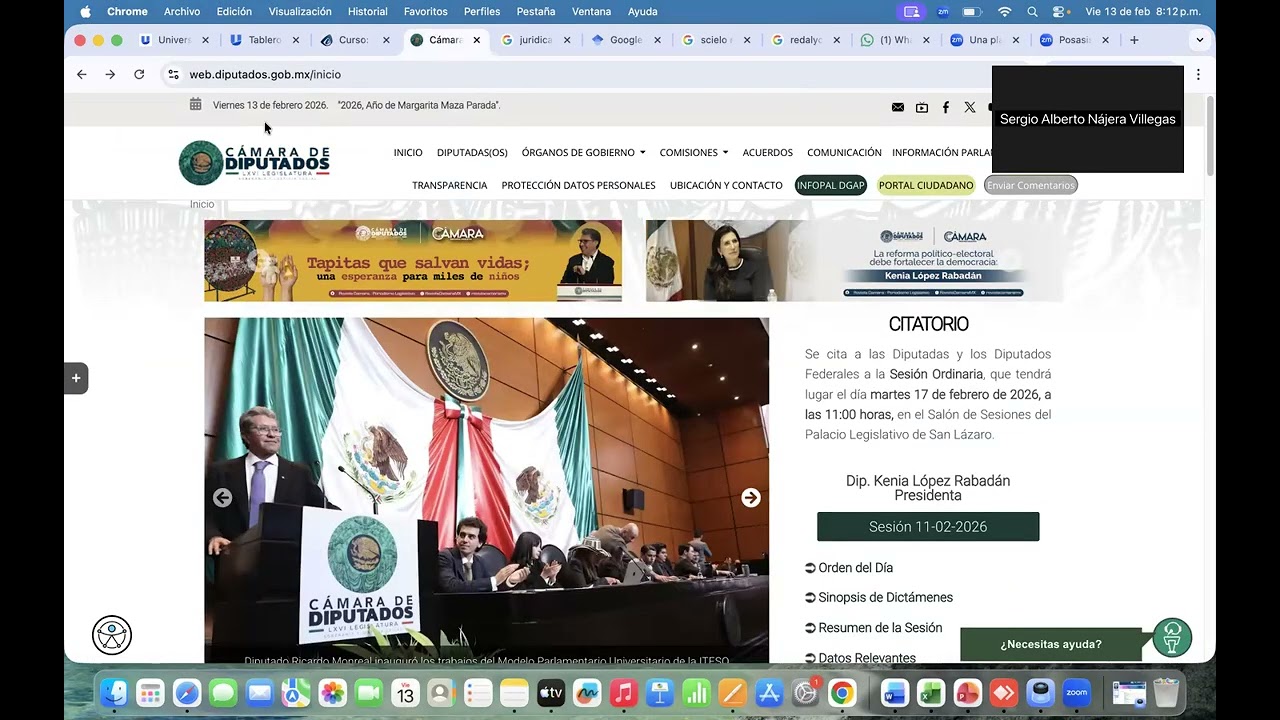The image size is (1280, 720).
Task: Open the Favoritos menu in menu bar
Action: coord(426,12)
